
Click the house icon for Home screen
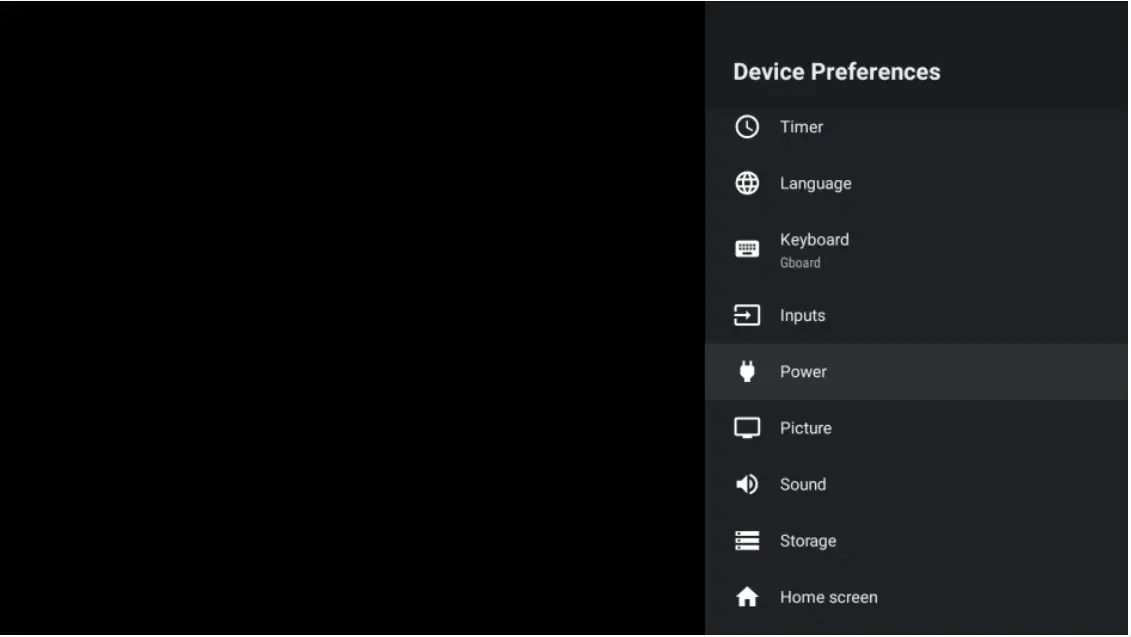(x=747, y=596)
